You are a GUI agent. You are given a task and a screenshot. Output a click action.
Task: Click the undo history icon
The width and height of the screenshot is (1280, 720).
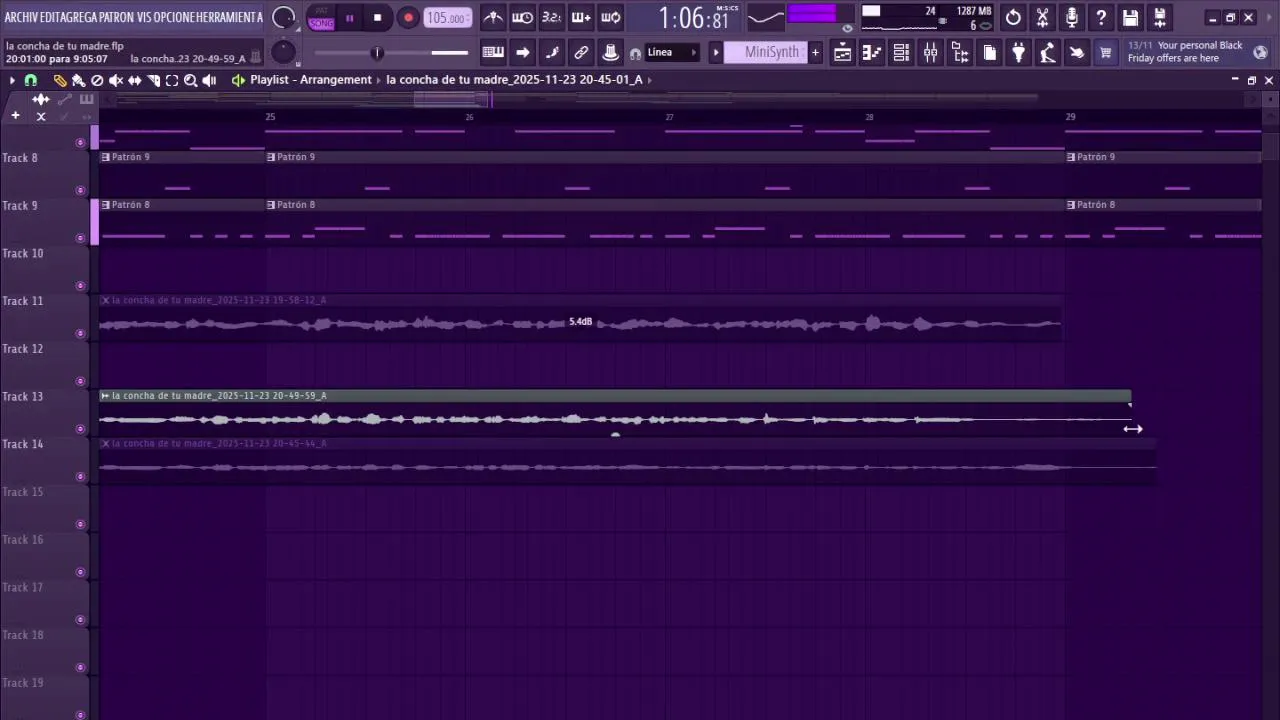1013,17
